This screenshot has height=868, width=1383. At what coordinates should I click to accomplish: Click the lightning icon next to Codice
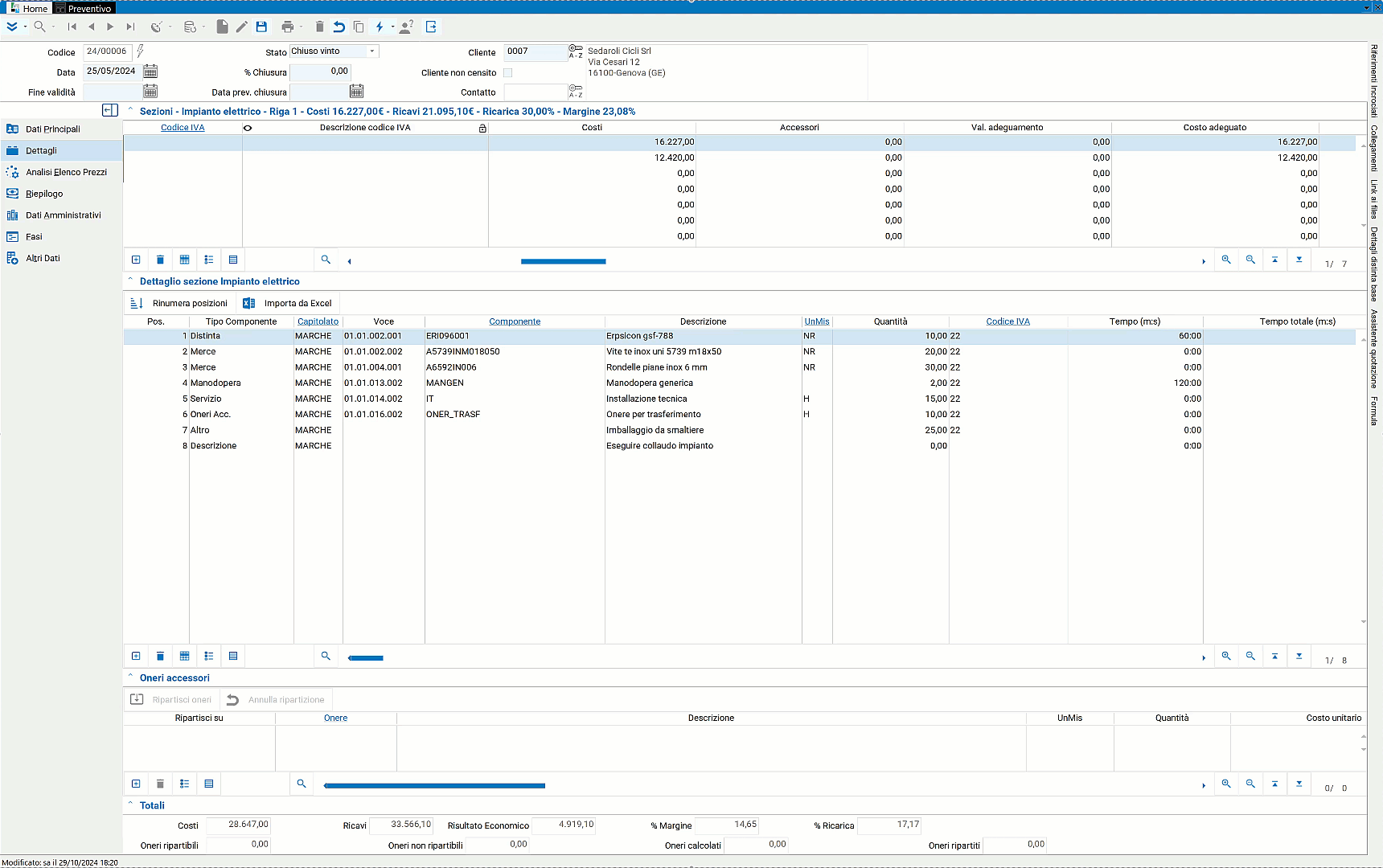[x=140, y=51]
